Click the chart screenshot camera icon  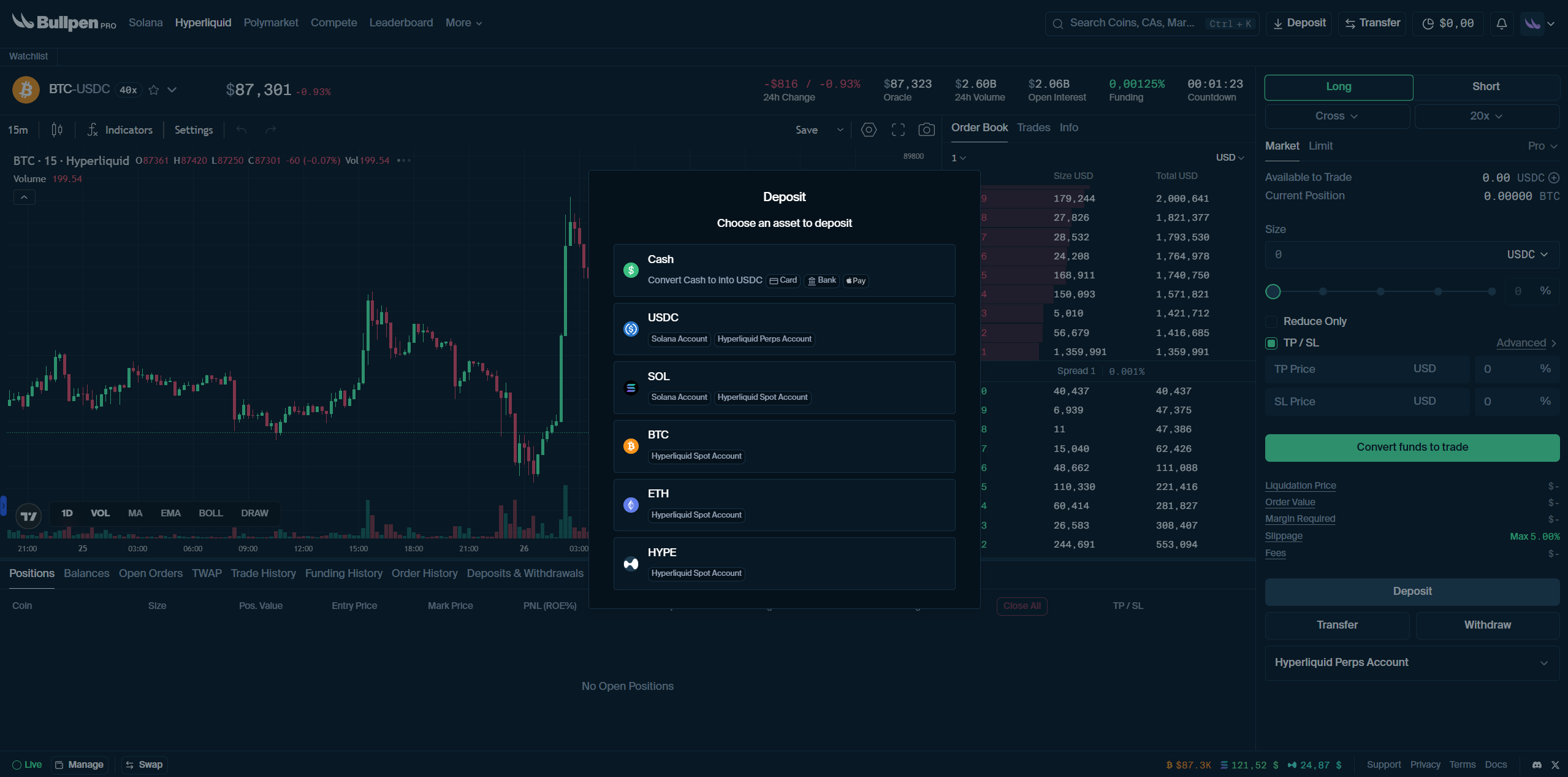pos(926,130)
